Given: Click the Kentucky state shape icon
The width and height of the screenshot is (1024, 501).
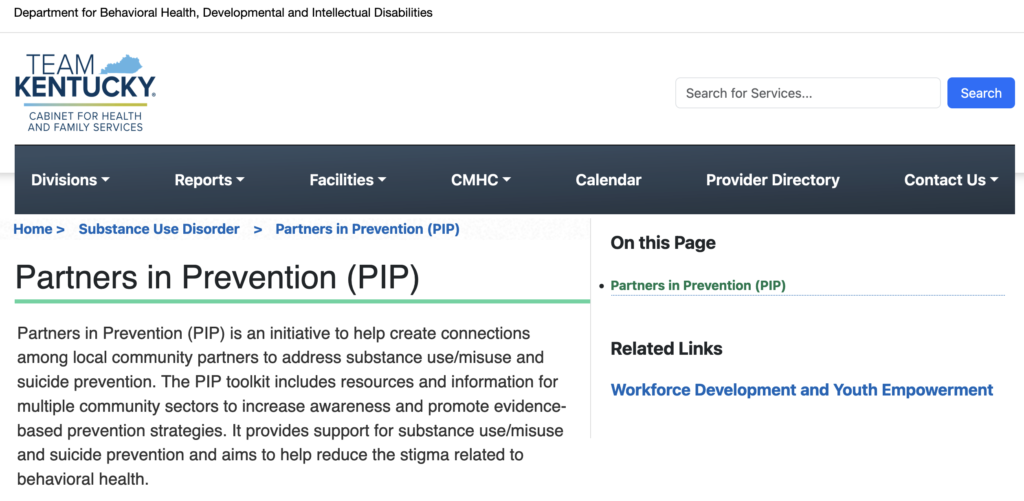Looking at the screenshot, I should coord(121,64).
